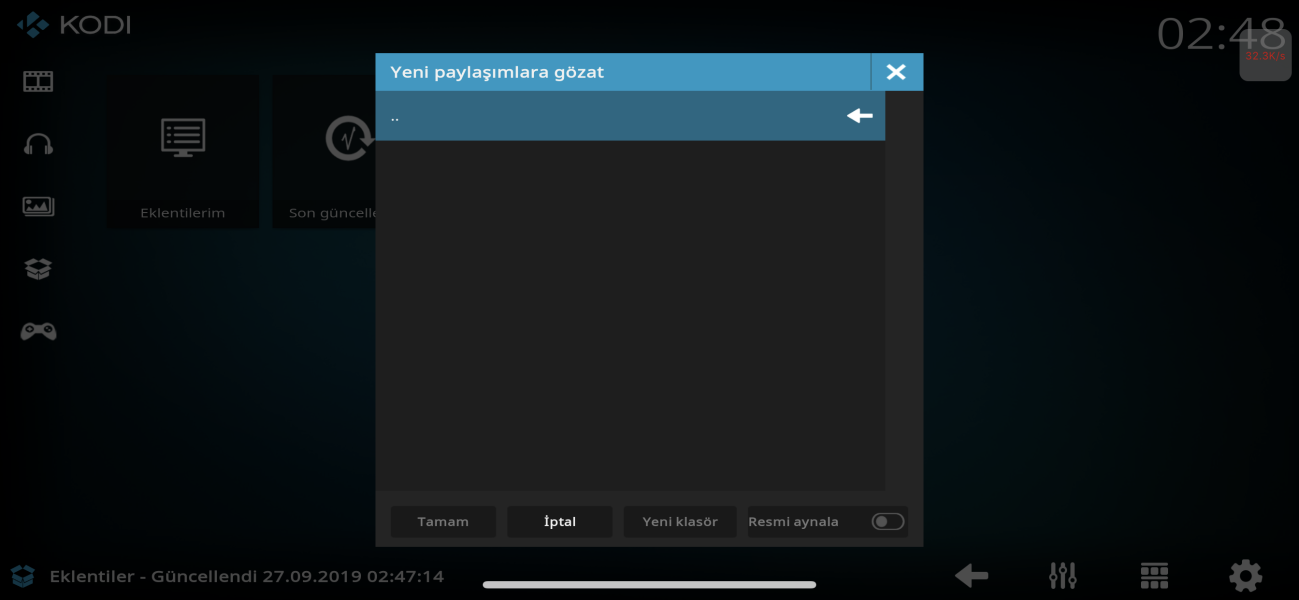The height and width of the screenshot is (600, 1299).
Task: Click the Eklentiler box icon in the status bar
Action: [x=23, y=576]
